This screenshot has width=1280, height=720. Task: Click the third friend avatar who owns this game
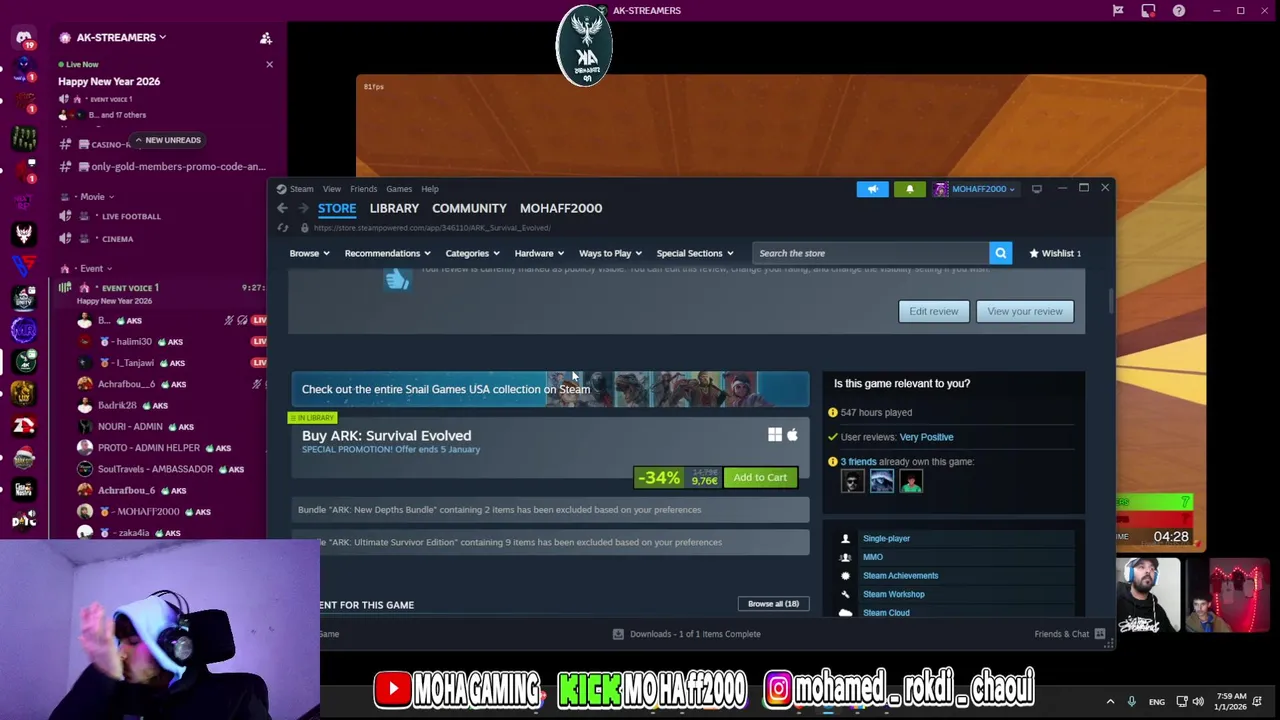[910, 482]
